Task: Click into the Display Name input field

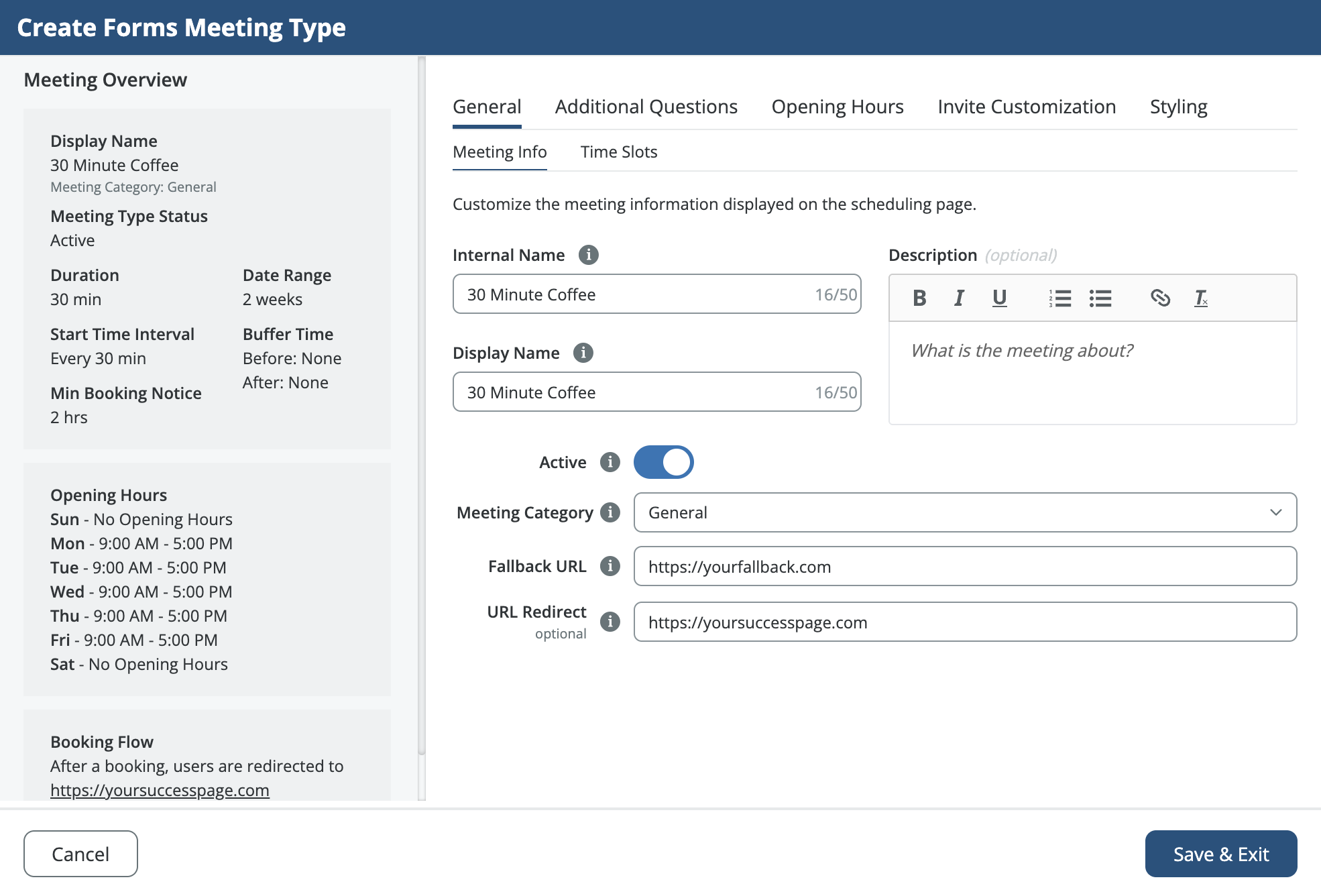Action: tap(656, 392)
